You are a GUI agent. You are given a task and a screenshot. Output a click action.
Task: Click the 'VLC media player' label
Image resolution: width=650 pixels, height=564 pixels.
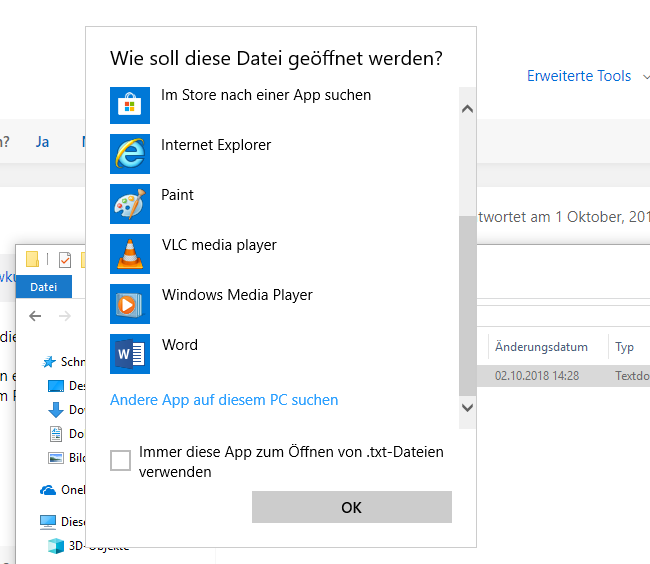pos(219,245)
